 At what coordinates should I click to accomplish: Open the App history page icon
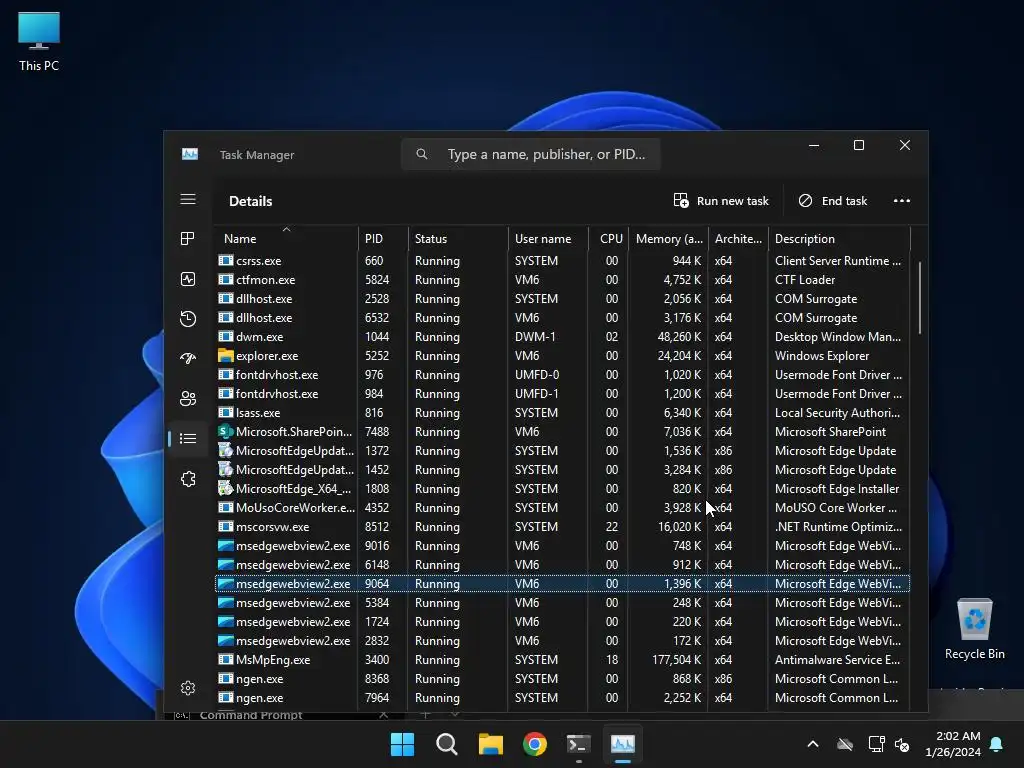pyautogui.click(x=188, y=319)
